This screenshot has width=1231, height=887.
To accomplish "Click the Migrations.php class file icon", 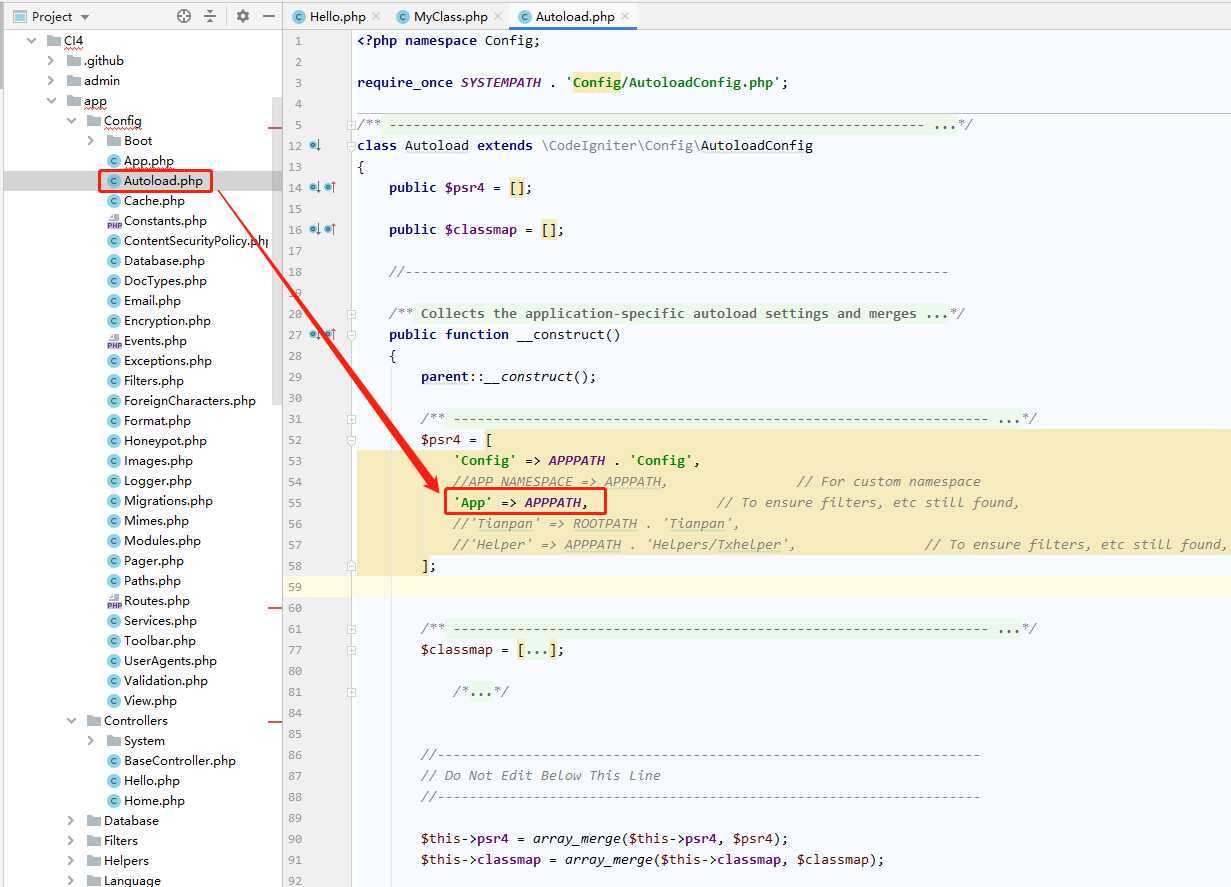I will [114, 501].
